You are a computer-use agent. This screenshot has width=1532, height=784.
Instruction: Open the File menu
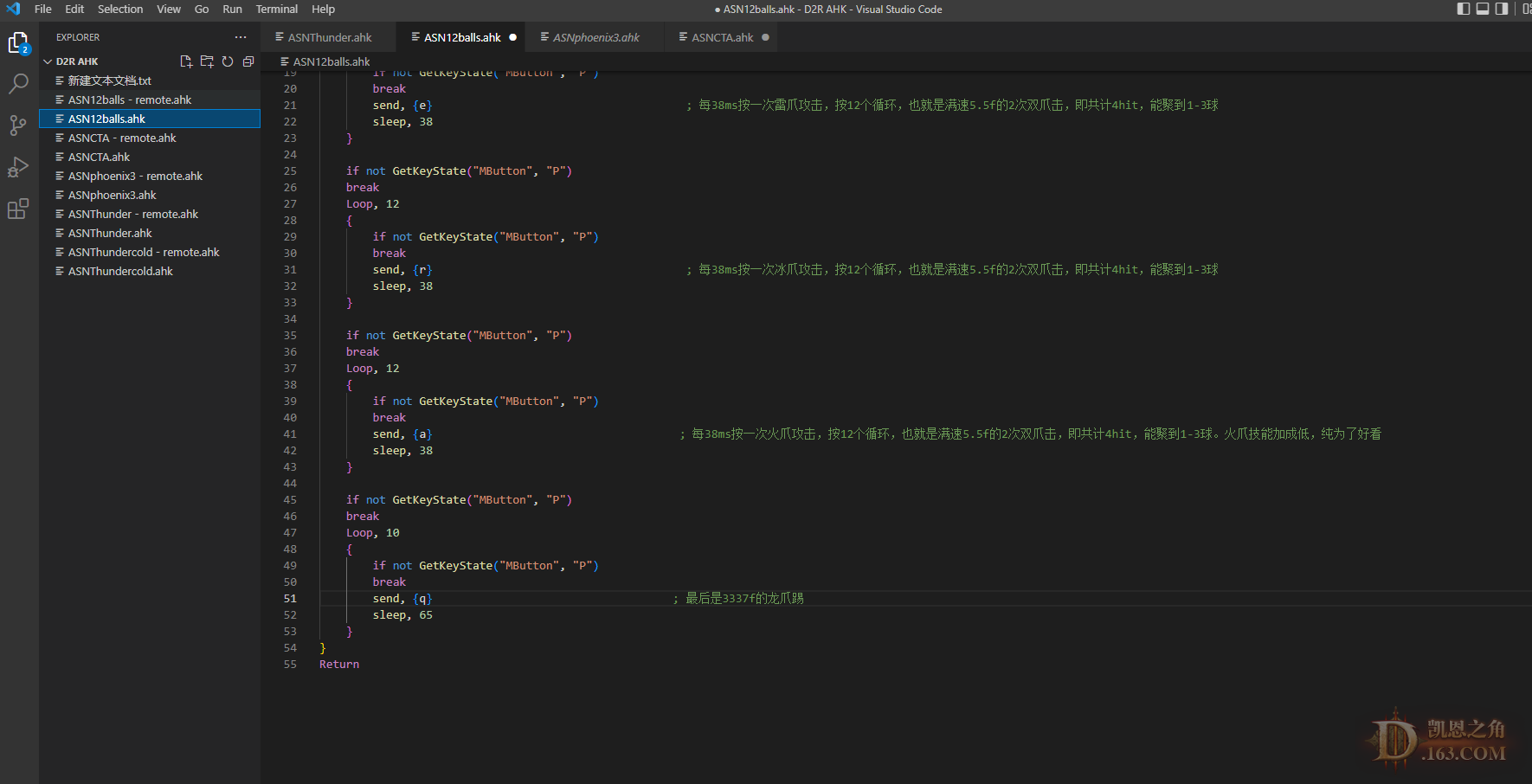tap(43, 9)
